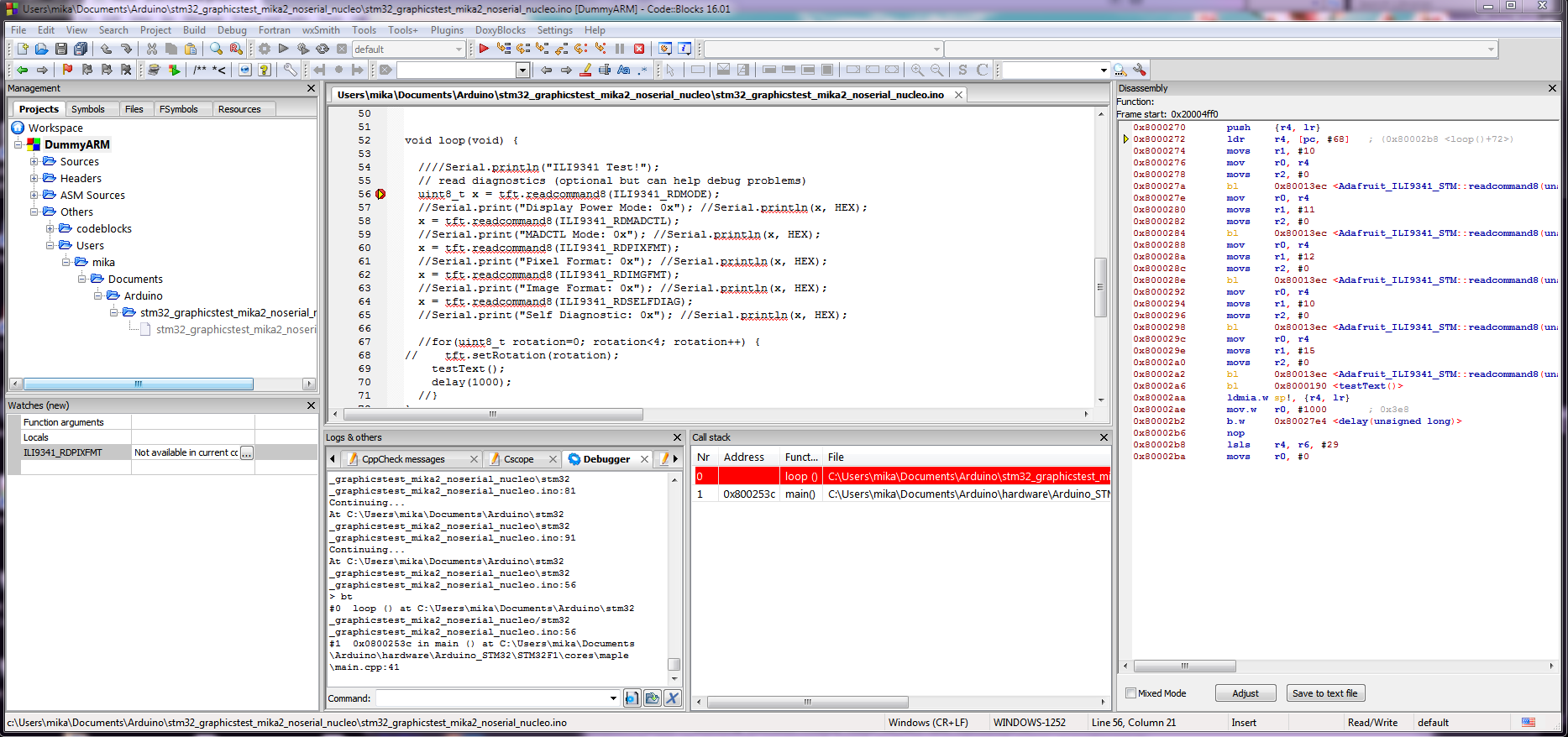The height and width of the screenshot is (737, 1568).
Task: Click the Adjust button
Action: tap(1245, 693)
